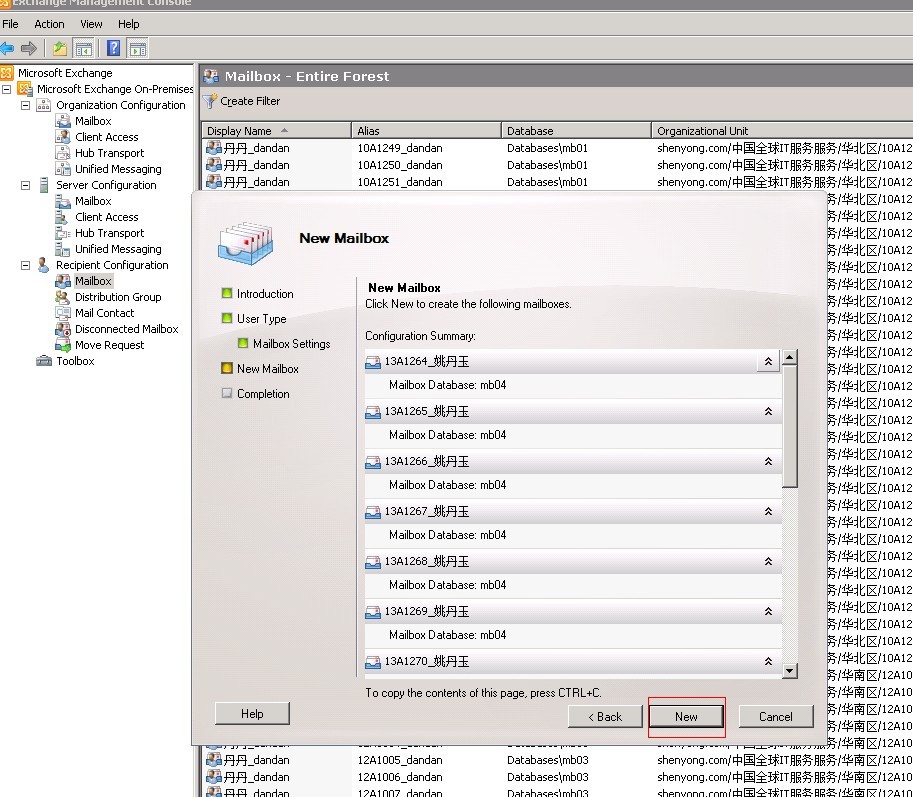This screenshot has height=797, width=913.
Task: Open the Action menu
Action: point(49,24)
